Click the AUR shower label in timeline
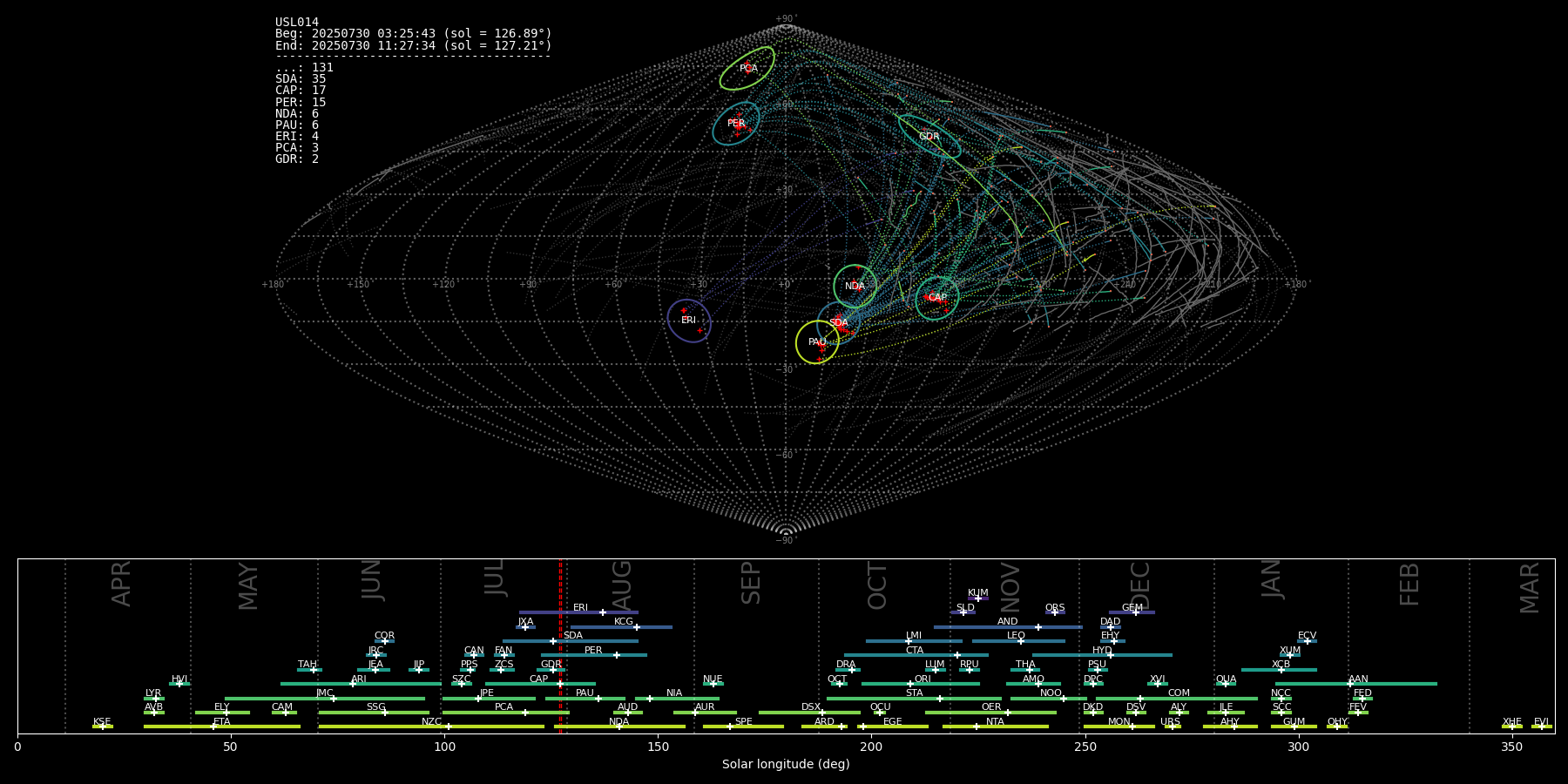Viewport: 1568px width, 784px height. pyautogui.click(x=705, y=707)
